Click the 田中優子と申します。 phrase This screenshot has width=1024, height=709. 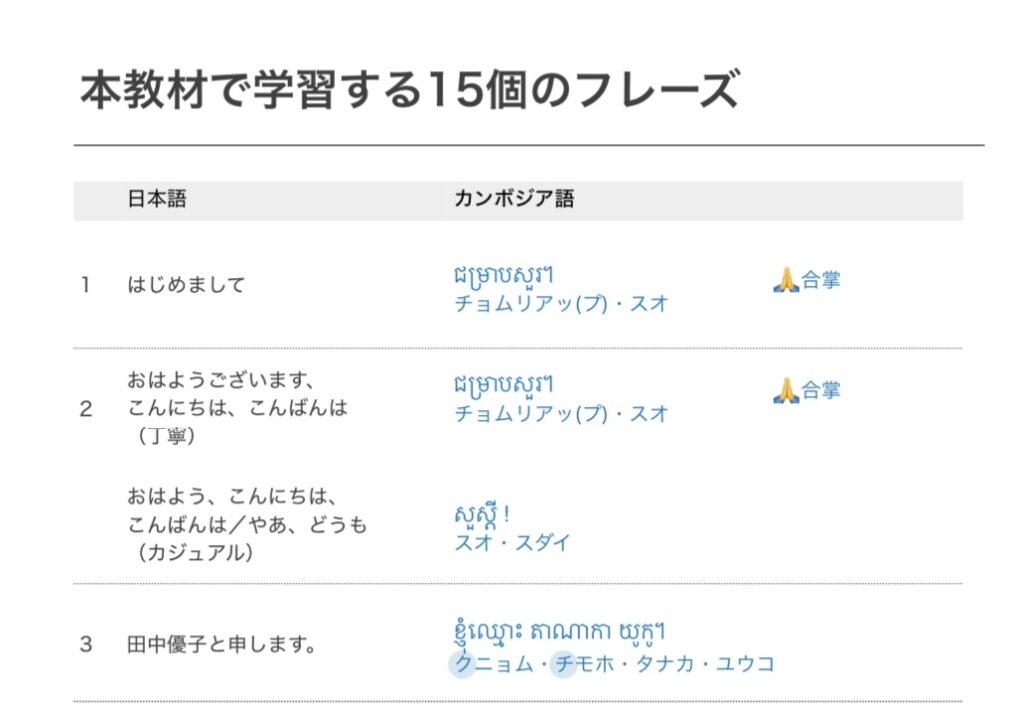click(221, 645)
